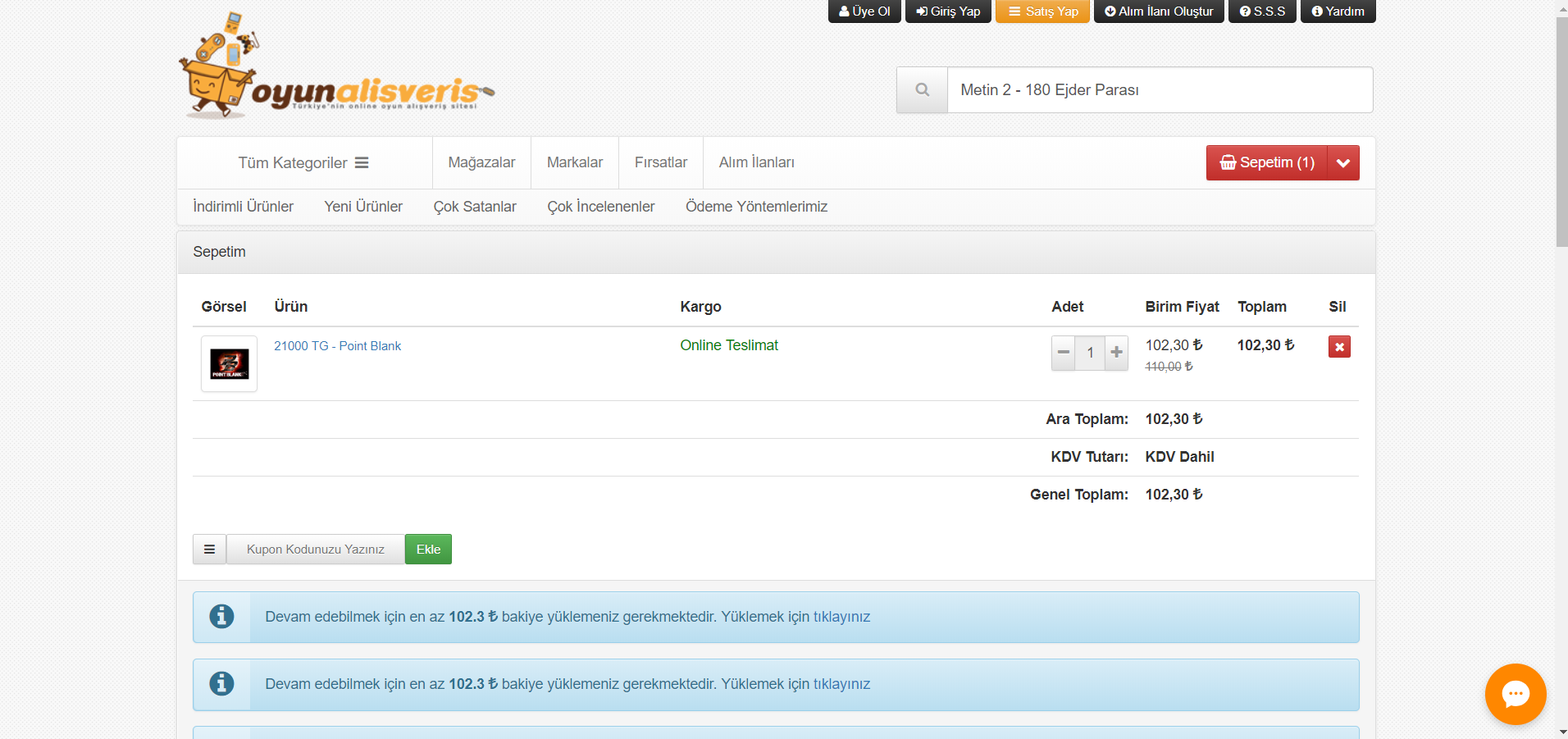
Task: Remove Point Blank item with red X
Action: tap(1339, 346)
